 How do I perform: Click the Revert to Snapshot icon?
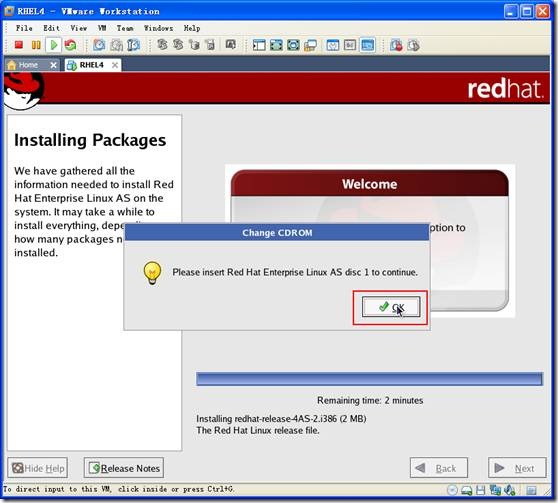[116, 45]
